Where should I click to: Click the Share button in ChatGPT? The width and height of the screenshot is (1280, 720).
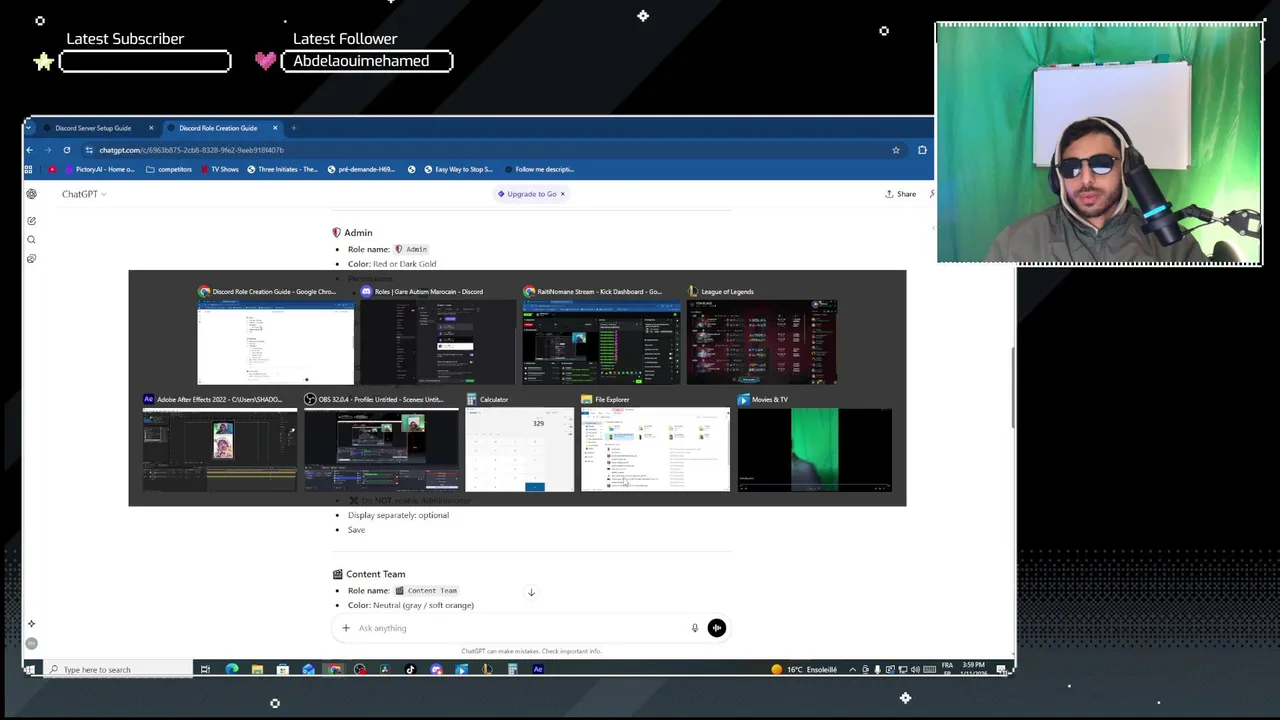click(x=901, y=194)
